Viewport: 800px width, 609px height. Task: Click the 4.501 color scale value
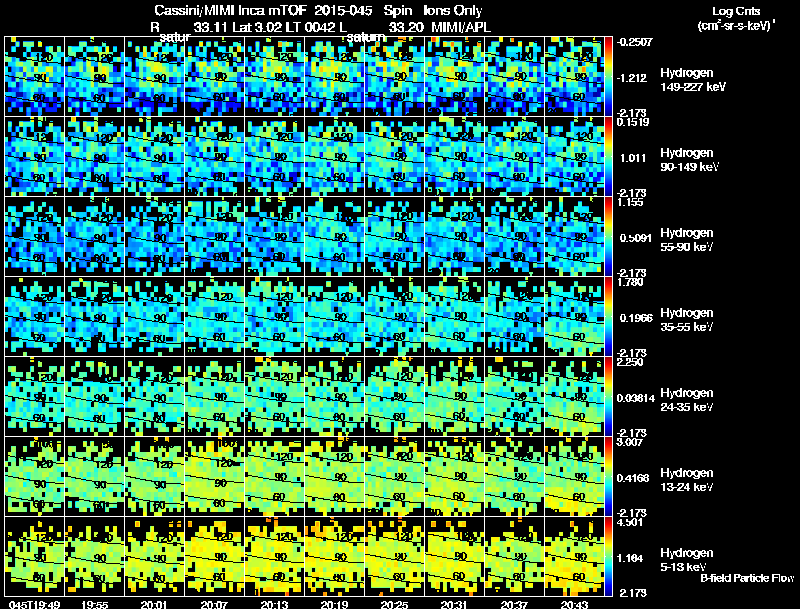[630, 522]
